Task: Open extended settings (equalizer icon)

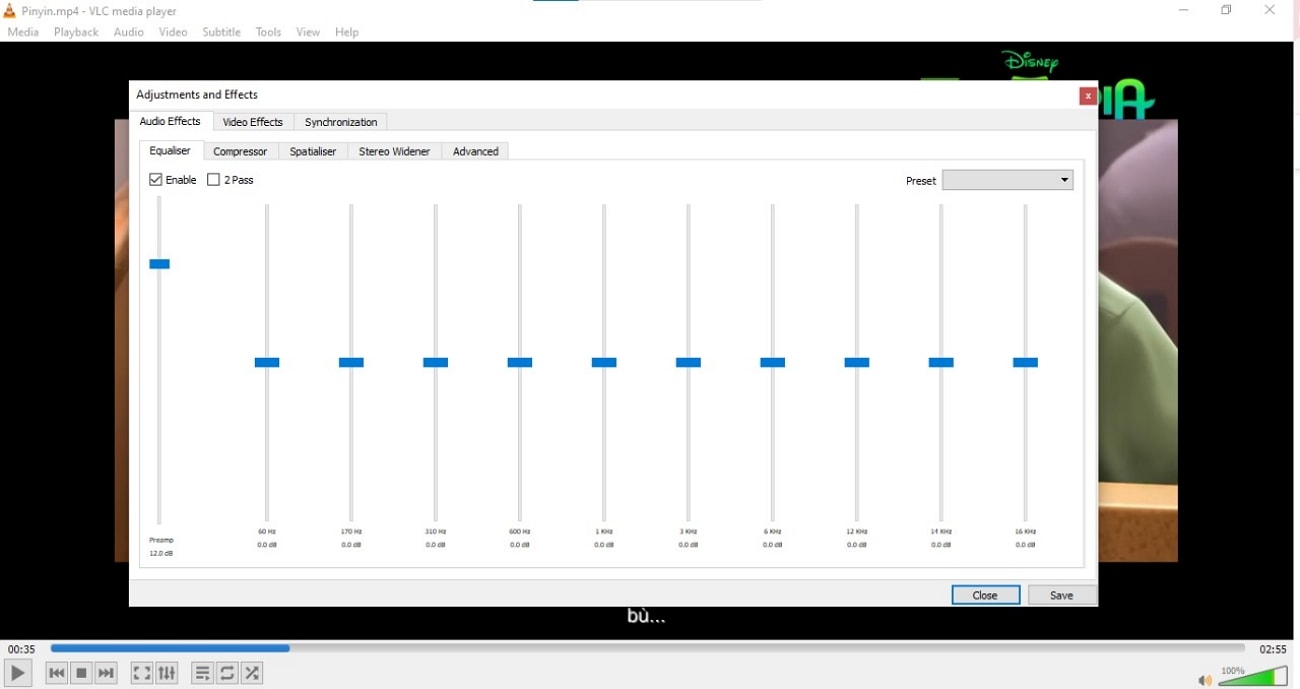Action: 167,673
